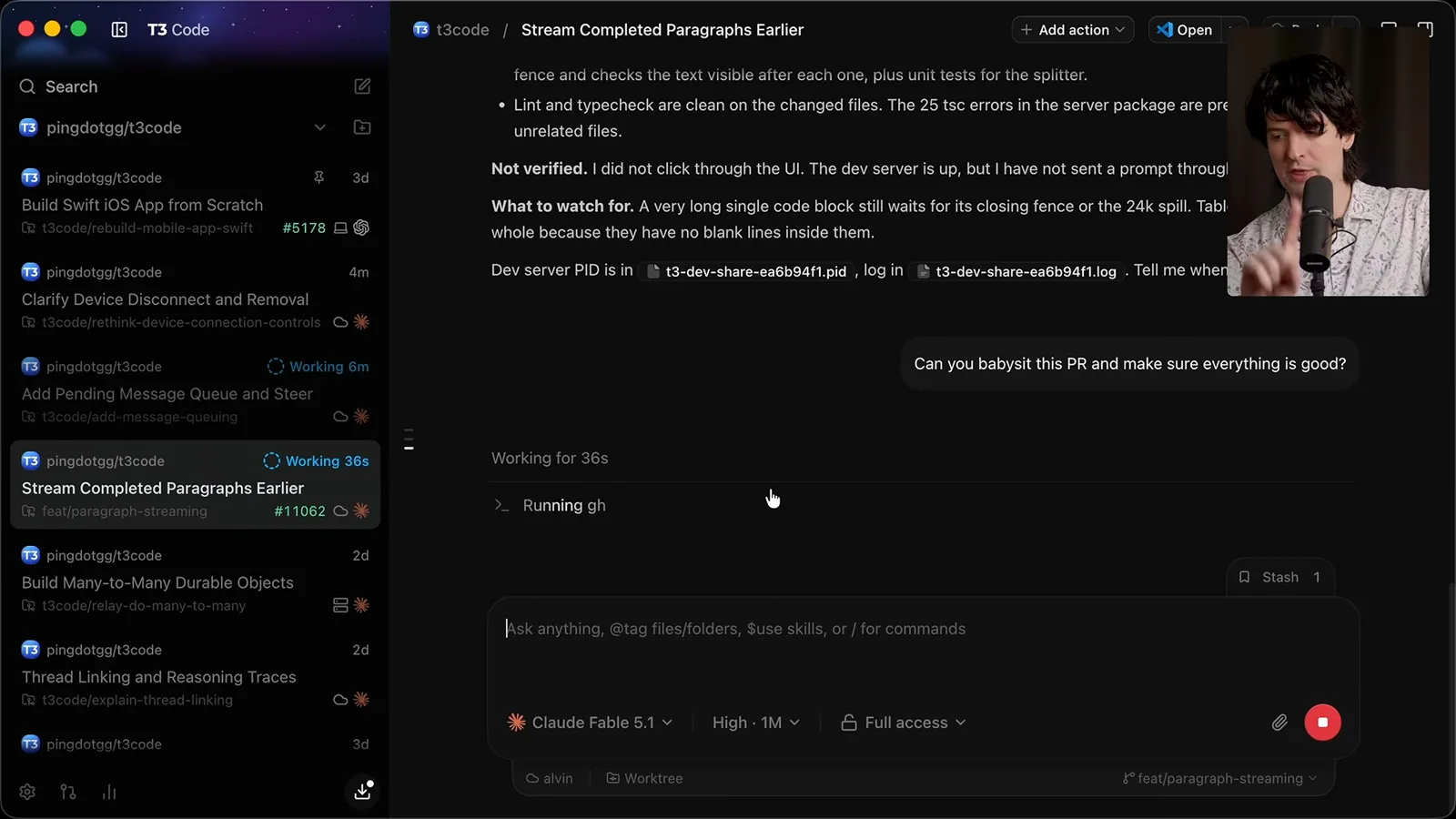Open the Clarify Device Disconnect and Removal thread
This screenshot has width=1456, height=819.
click(x=195, y=297)
